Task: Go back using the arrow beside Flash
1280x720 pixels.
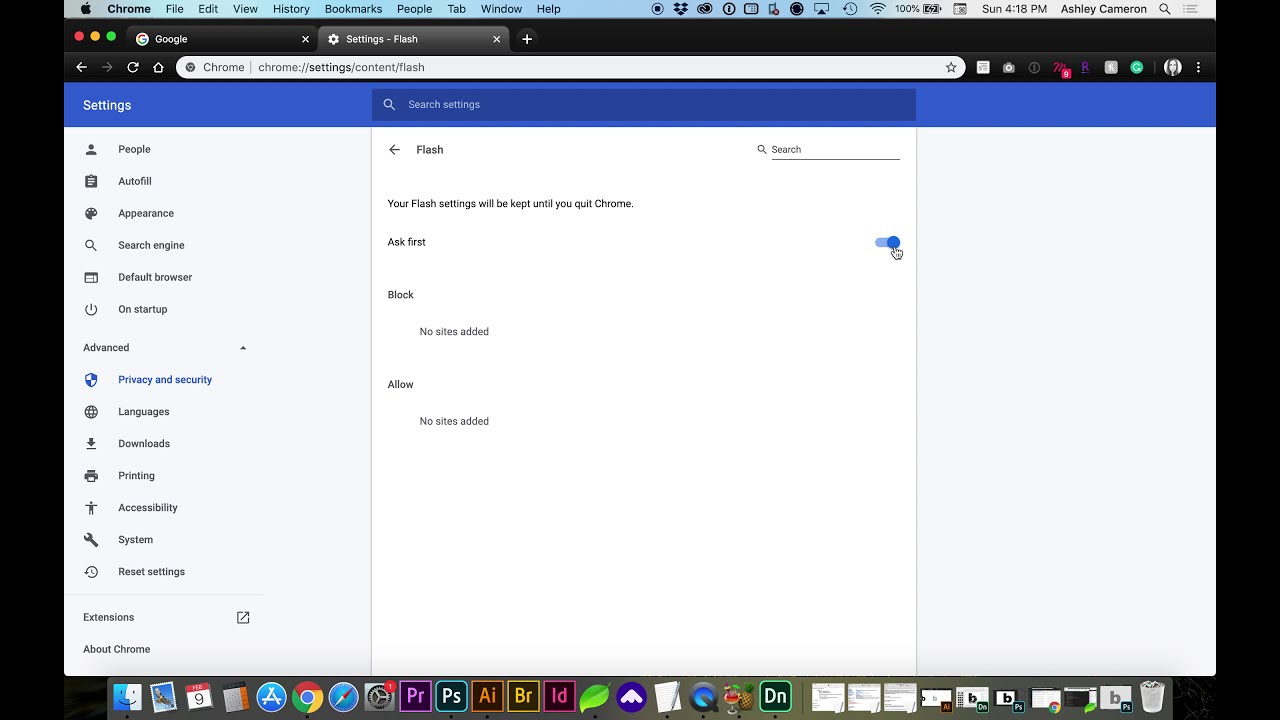Action: [x=394, y=150]
